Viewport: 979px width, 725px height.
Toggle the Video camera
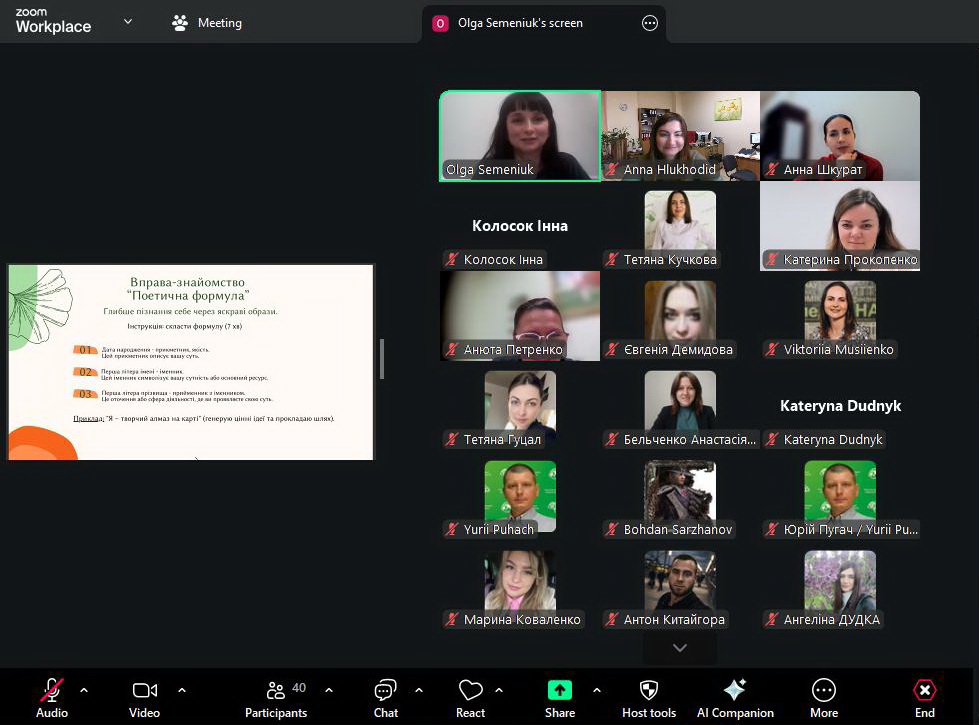[x=144, y=690]
